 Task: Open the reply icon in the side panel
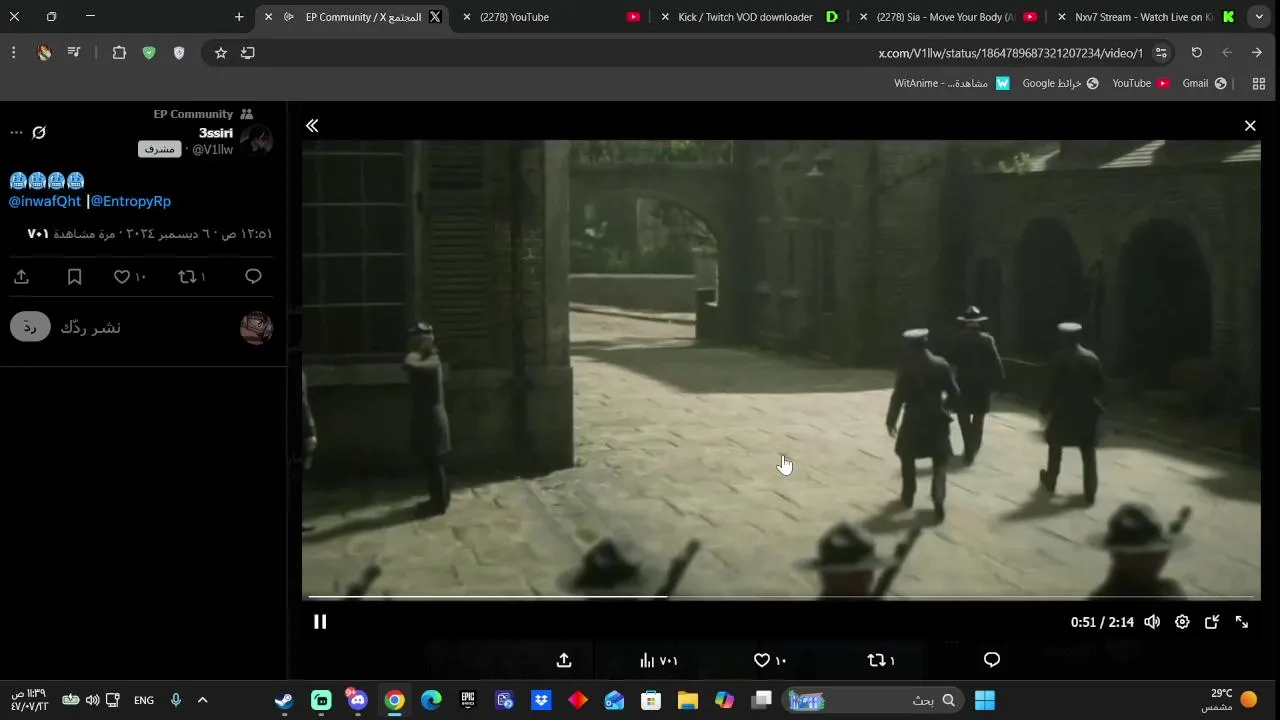coord(253,277)
